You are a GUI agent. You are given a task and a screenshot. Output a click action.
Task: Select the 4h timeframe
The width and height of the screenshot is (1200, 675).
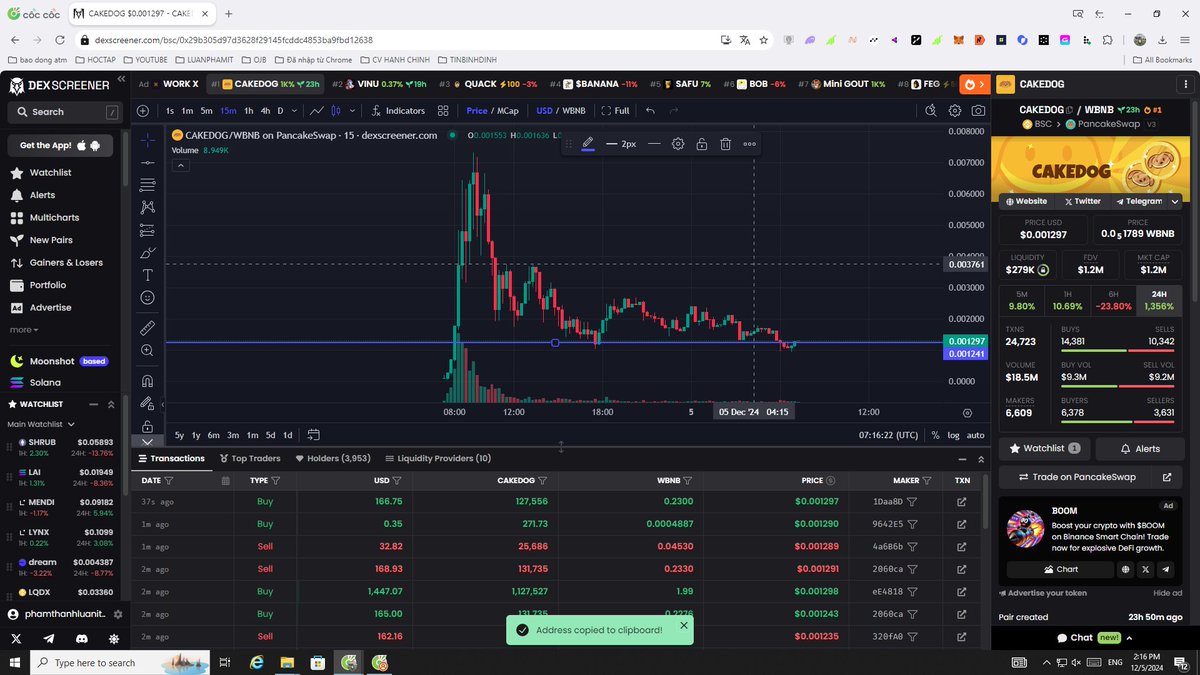265,111
